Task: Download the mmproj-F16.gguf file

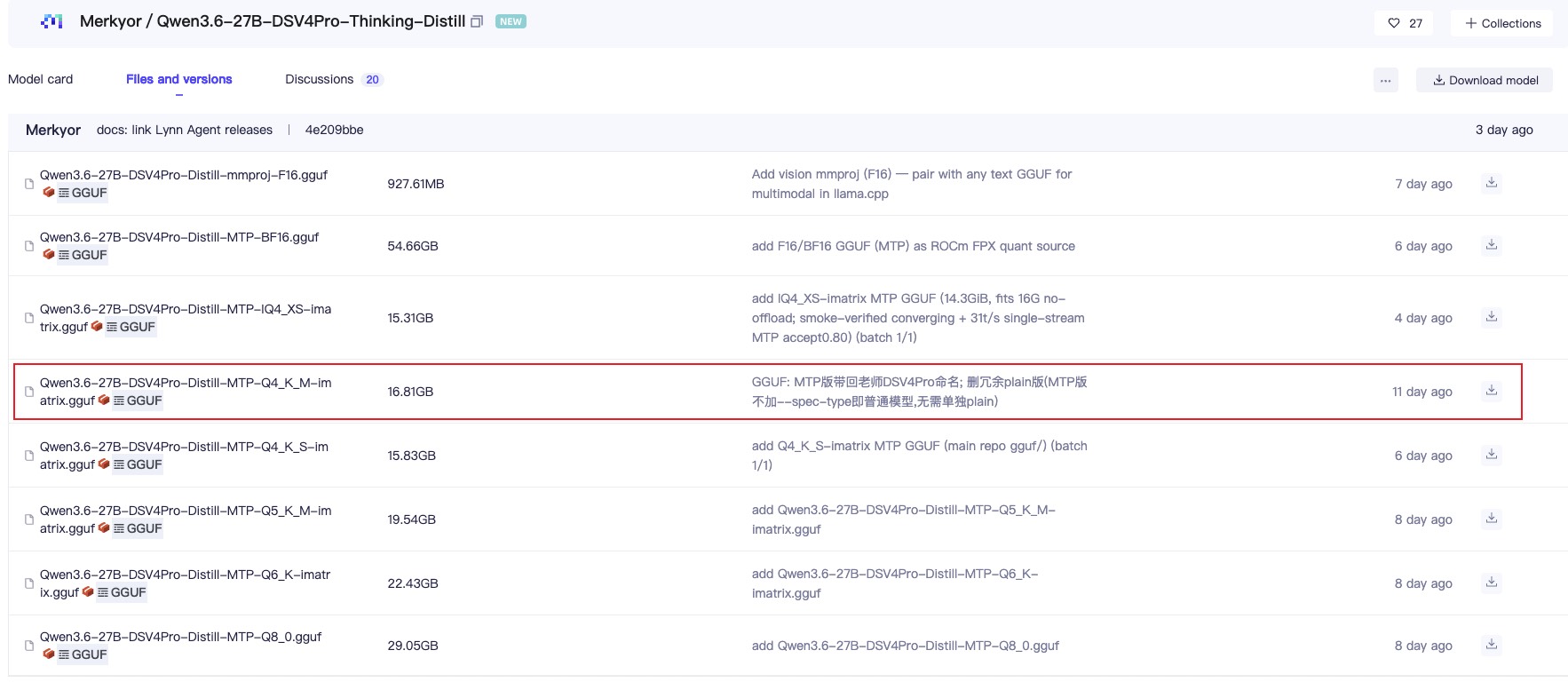Action: pos(1492,183)
